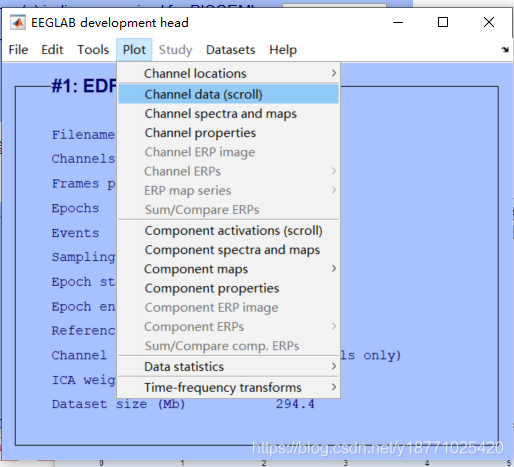Click the dock arrow icon in the menu bar
Image resolution: width=514 pixels, height=467 pixels.
[505, 50]
